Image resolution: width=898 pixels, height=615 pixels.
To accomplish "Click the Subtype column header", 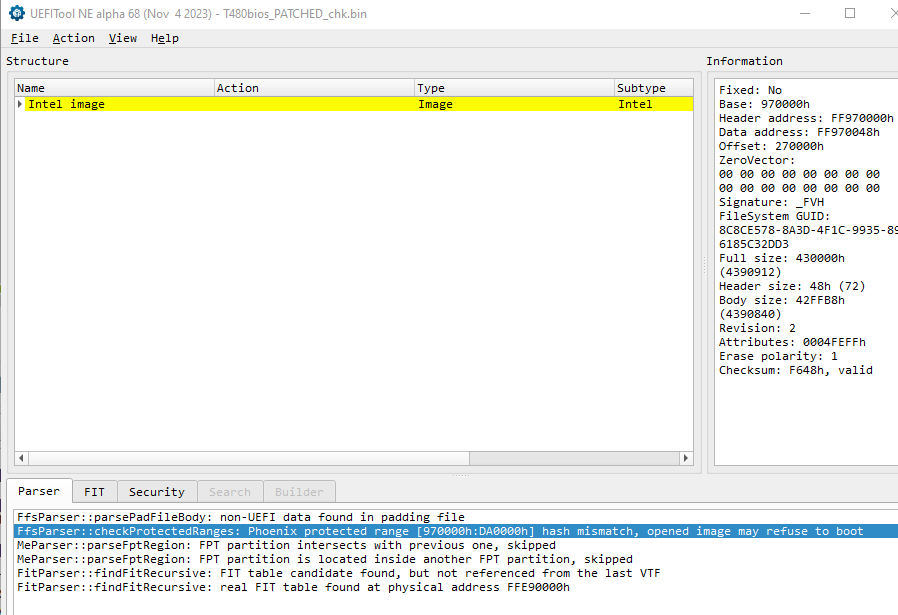I will click(x=653, y=88).
